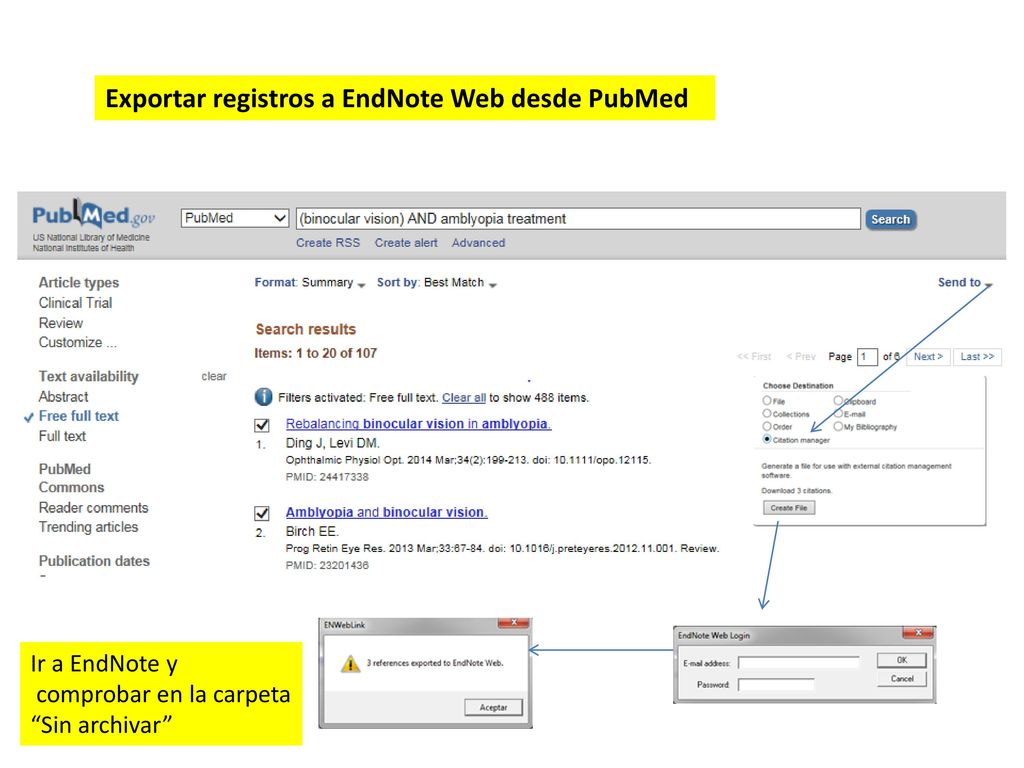Click PMID: 23201436 text

tap(327, 566)
